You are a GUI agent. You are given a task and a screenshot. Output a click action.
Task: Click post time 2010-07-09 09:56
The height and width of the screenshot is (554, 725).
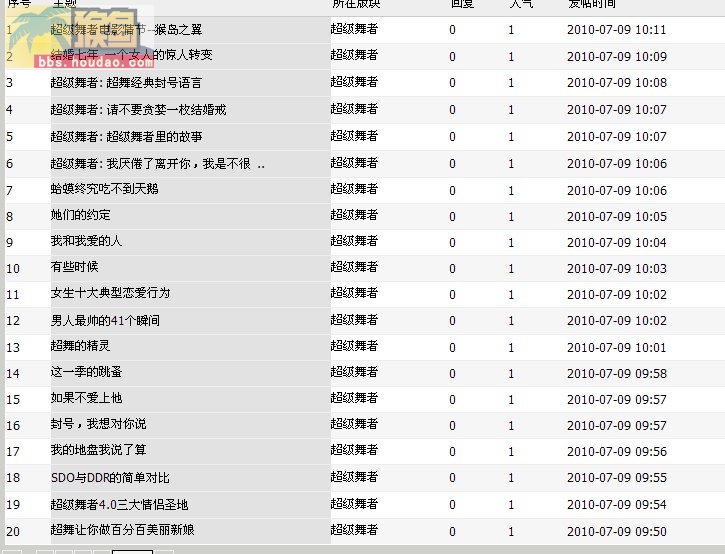pos(617,451)
